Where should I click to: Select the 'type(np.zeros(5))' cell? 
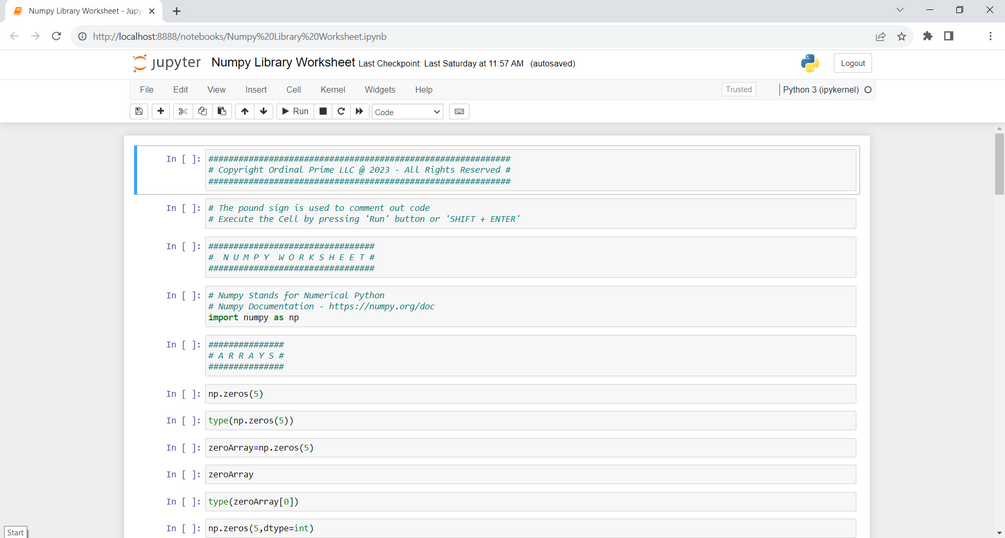pos(531,421)
